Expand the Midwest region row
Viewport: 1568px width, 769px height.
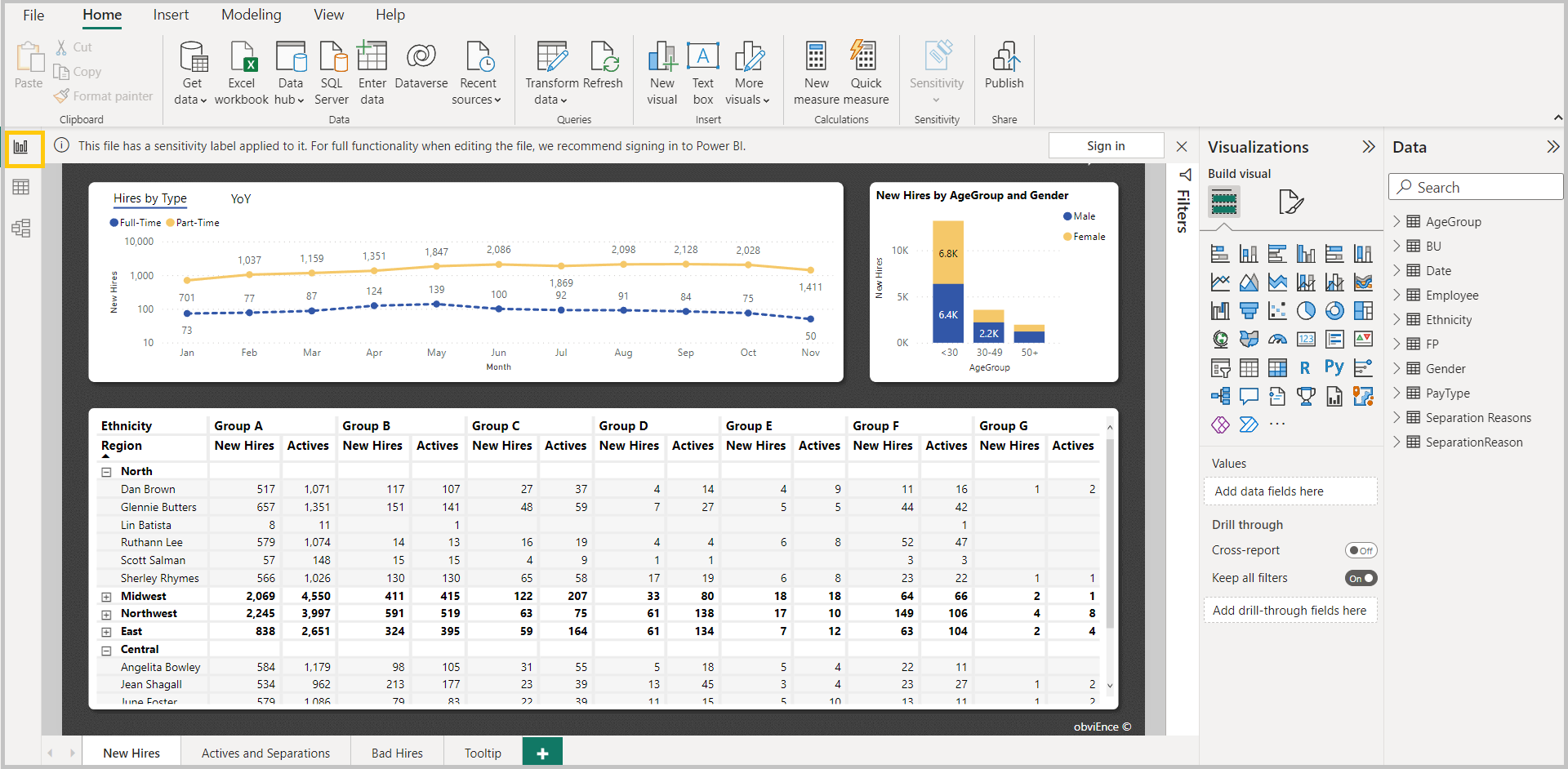(107, 596)
